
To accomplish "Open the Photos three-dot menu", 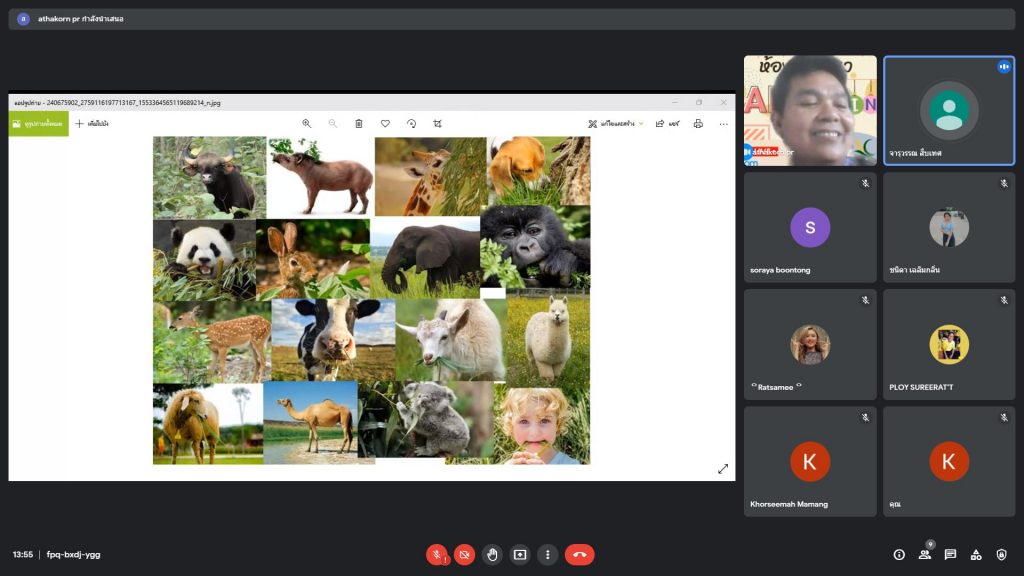I will coord(724,124).
